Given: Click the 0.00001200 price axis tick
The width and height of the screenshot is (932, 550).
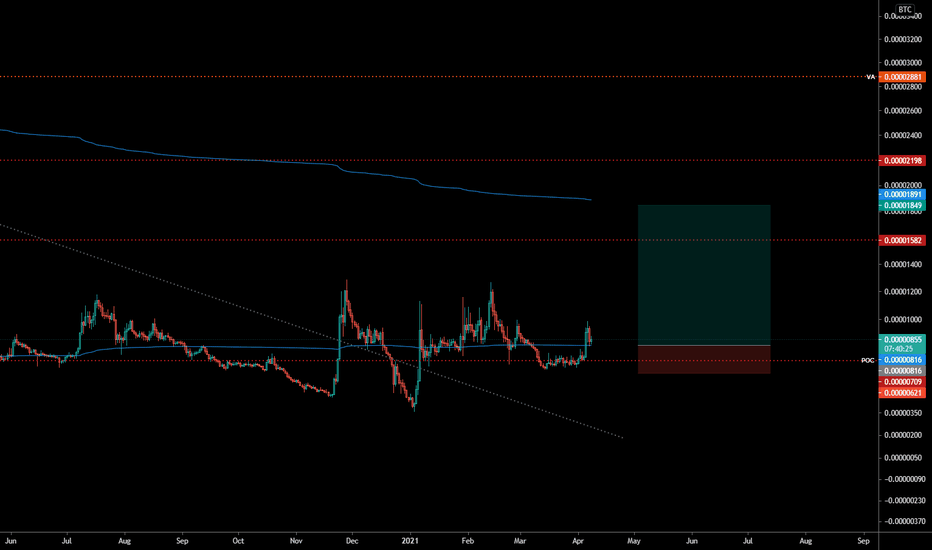Looking at the screenshot, I should point(903,292).
